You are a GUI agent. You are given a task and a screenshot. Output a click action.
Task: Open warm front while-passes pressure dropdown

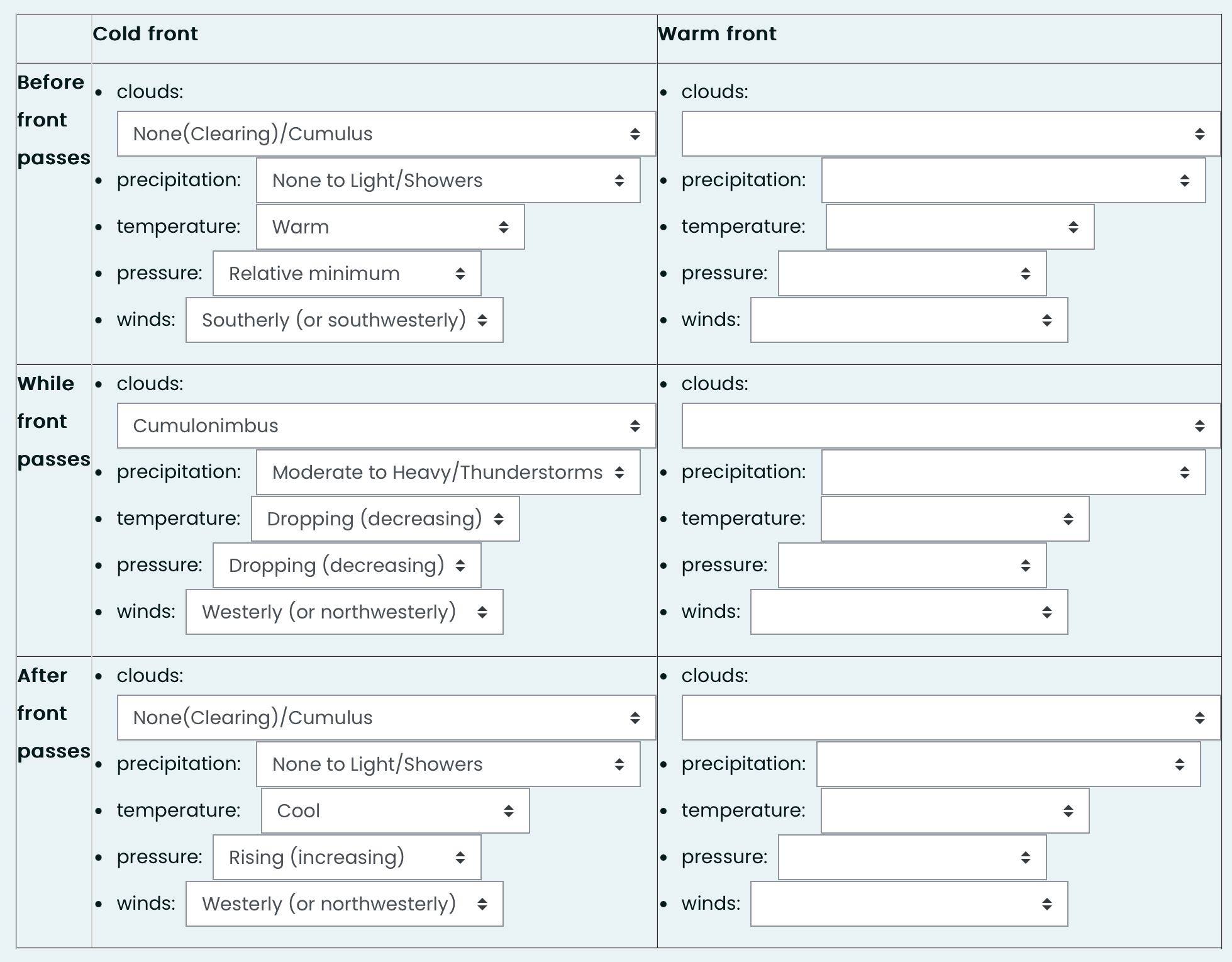pyautogui.click(x=912, y=566)
